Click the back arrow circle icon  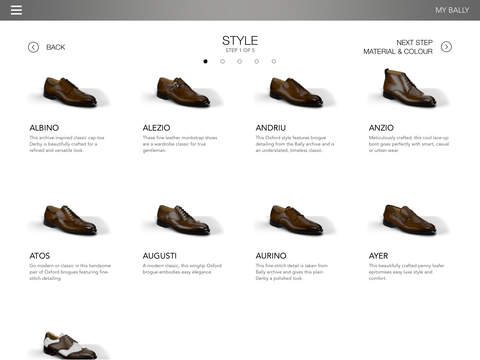click(33, 47)
